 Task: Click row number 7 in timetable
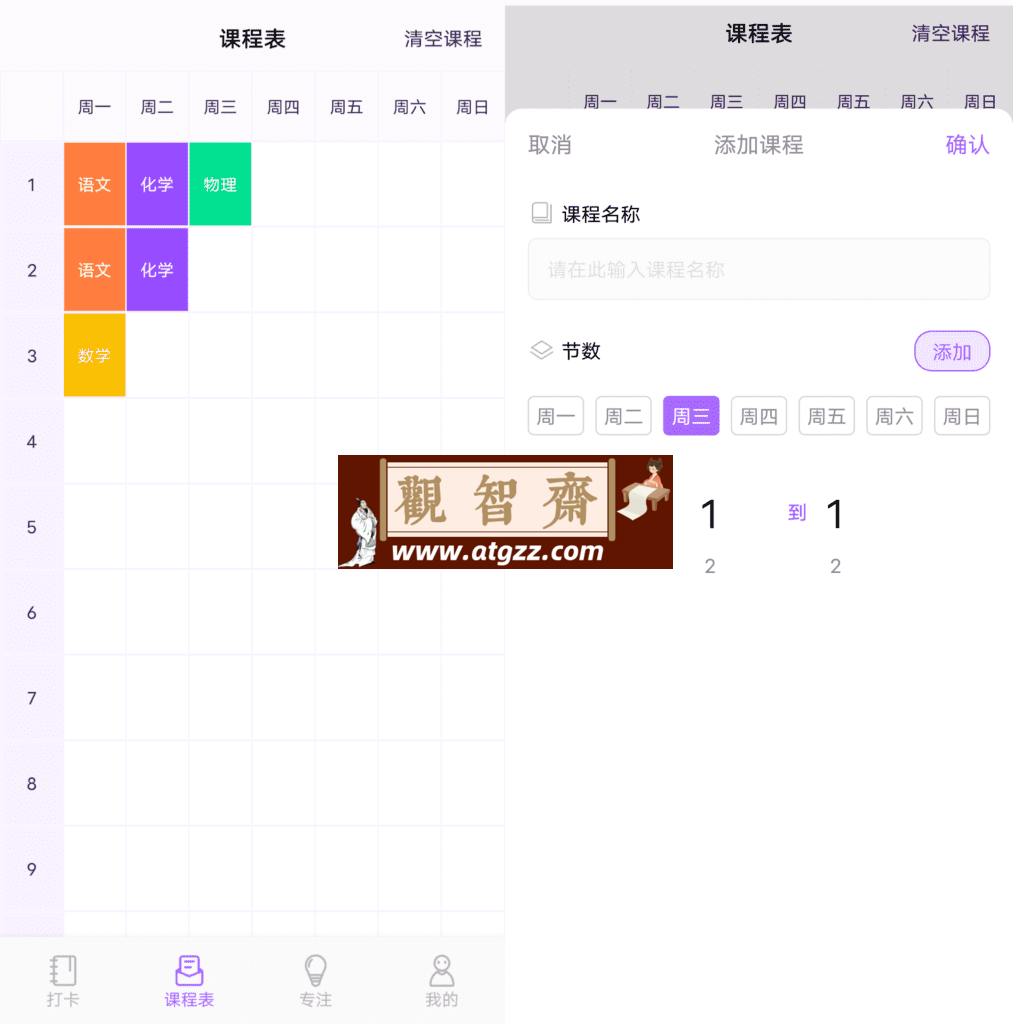pyautogui.click(x=31, y=699)
